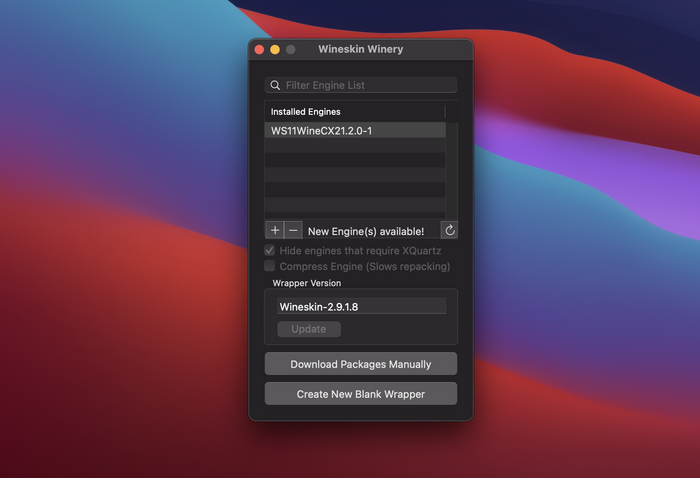This screenshot has height=478, width=700.
Task: Click Create New Blank Wrapper
Action: [x=361, y=394]
